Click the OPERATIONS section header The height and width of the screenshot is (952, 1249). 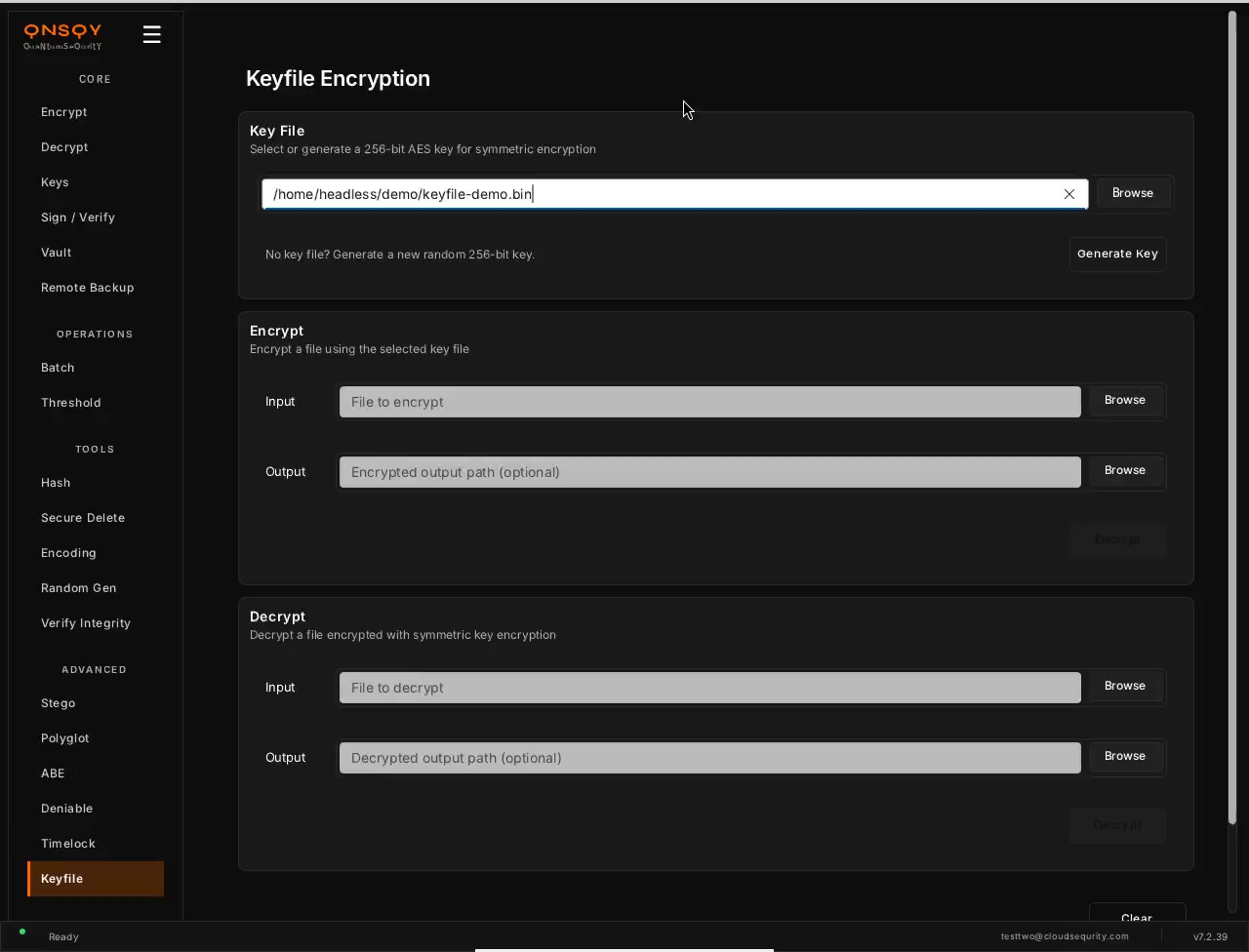click(95, 335)
